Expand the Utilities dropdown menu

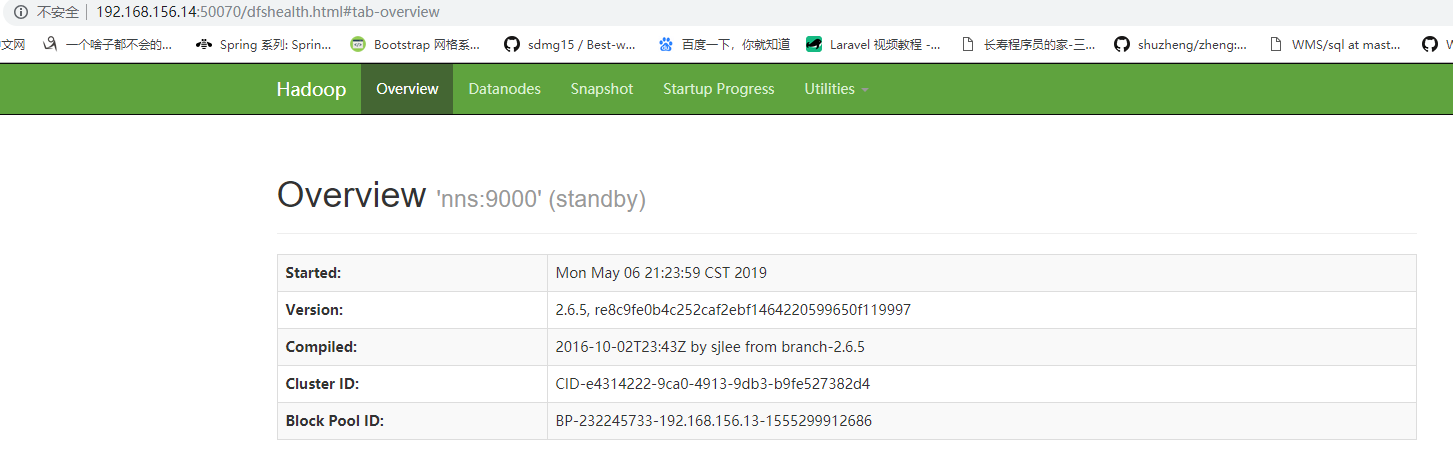point(836,89)
